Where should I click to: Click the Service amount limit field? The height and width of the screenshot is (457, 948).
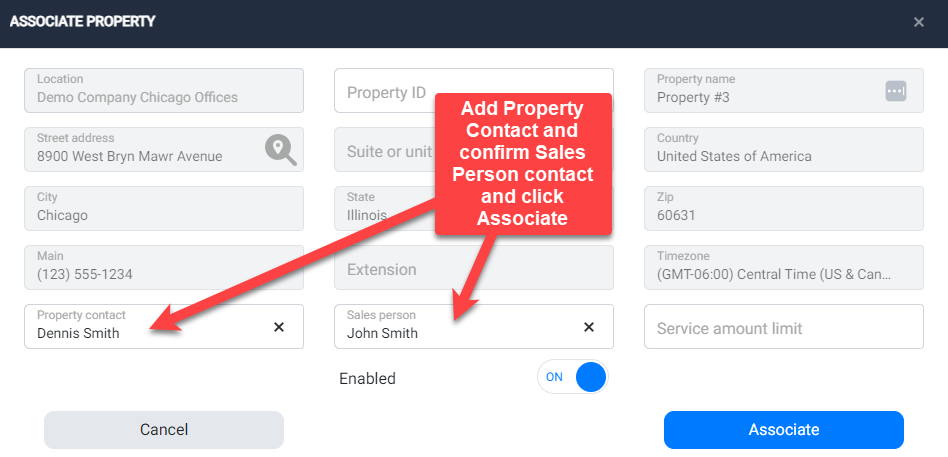click(783, 327)
